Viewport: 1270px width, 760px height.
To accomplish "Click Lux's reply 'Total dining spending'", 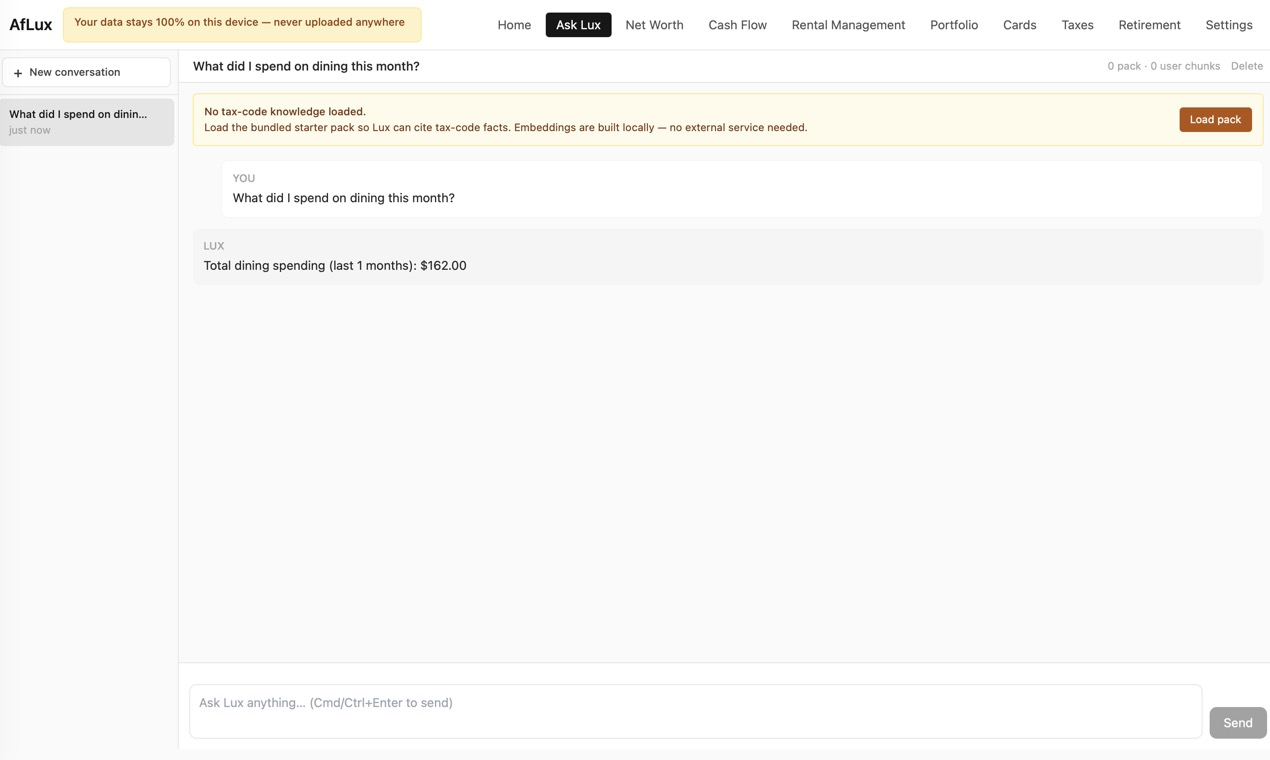I will pos(335,265).
